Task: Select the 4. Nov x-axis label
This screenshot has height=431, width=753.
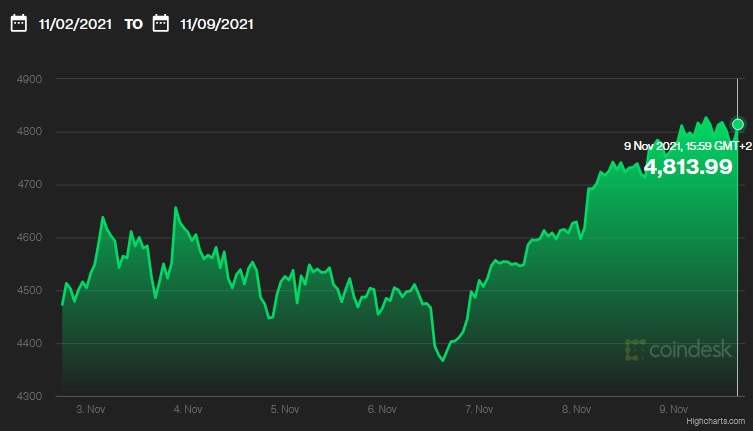Action: pos(188,409)
